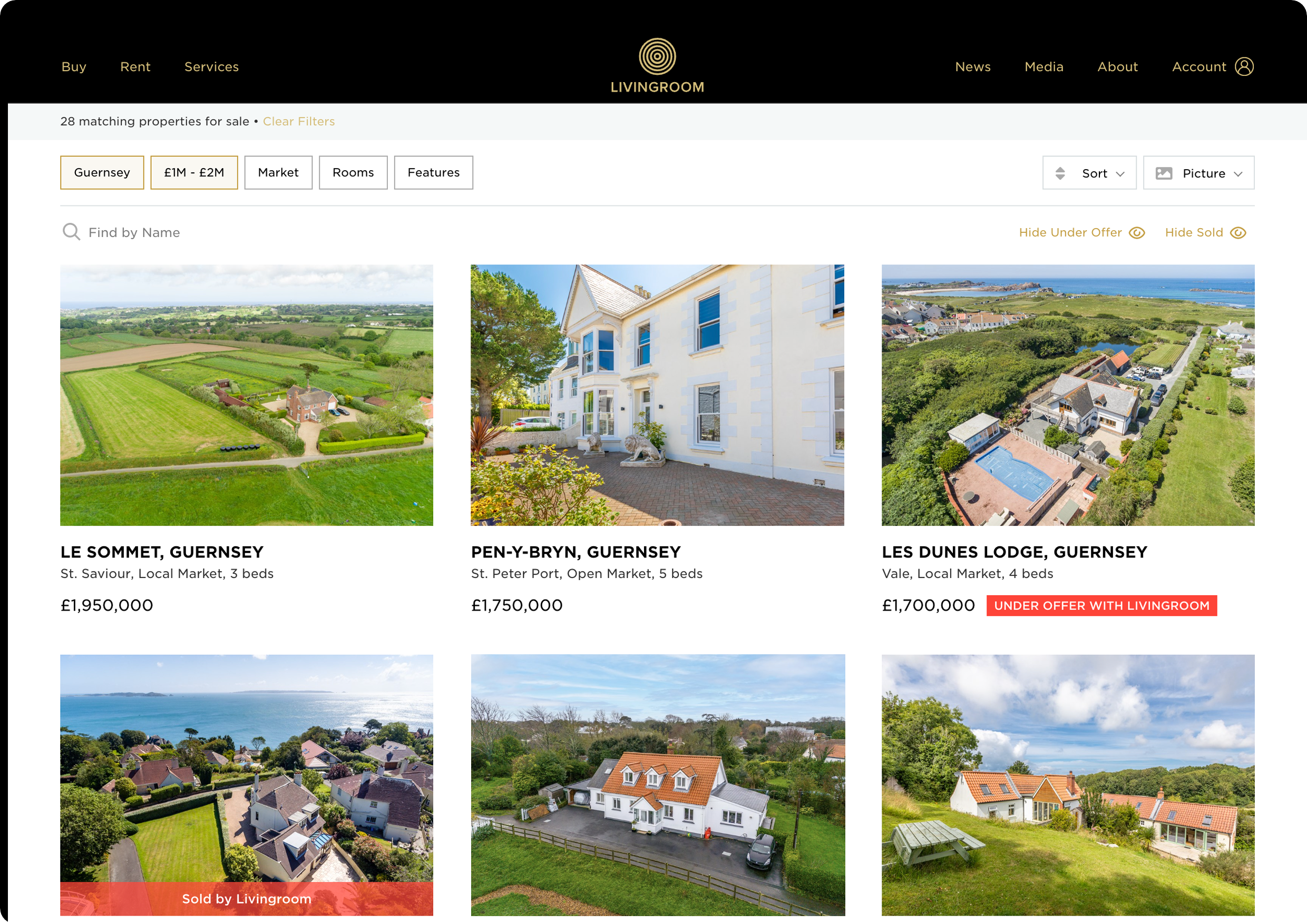1307x924 pixels.
Task: Click the Clear Filters link
Action: pos(299,121)
